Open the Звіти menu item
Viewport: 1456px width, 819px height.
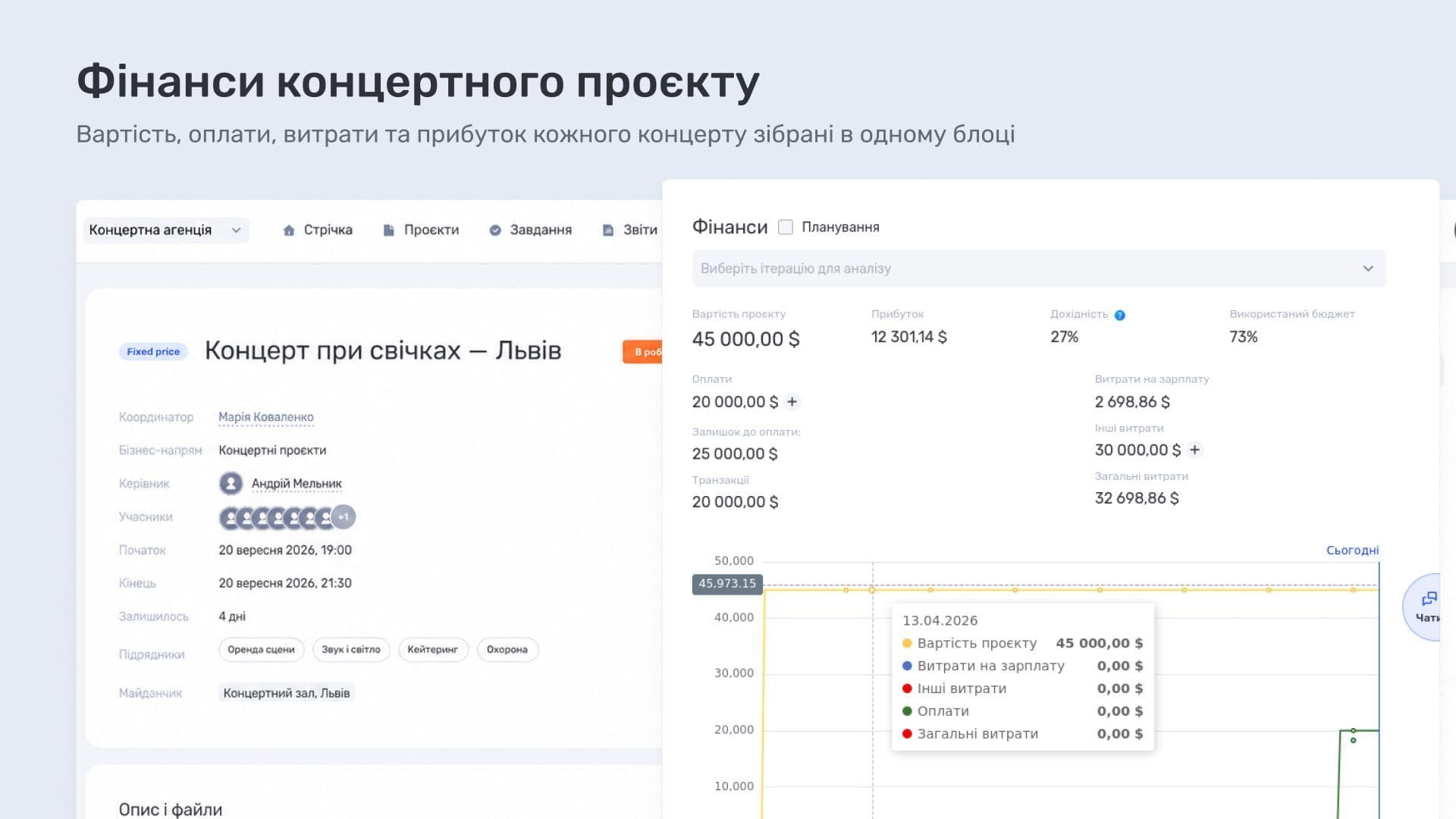tap(640, 230)
